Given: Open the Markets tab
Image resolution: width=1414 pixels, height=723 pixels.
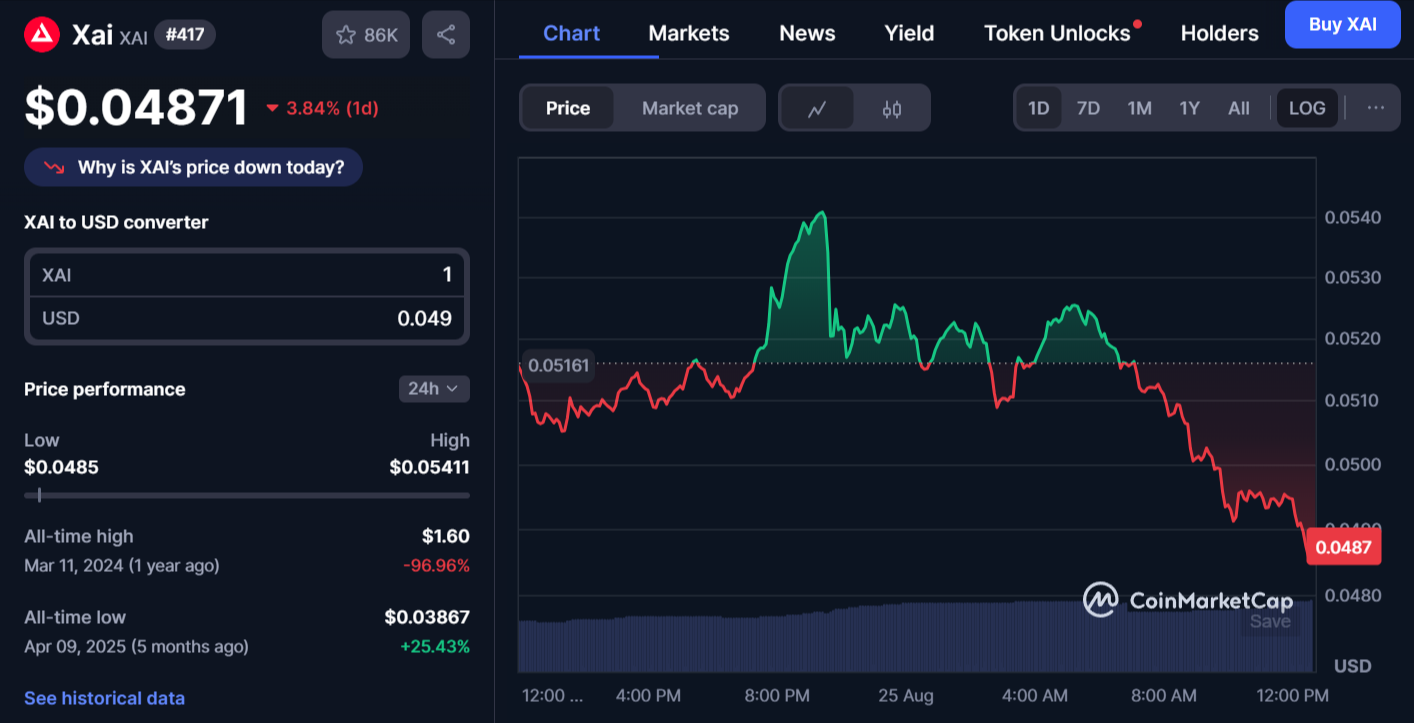Looking at the screenshot, I should pyautogui.click(x=689, y=33).
